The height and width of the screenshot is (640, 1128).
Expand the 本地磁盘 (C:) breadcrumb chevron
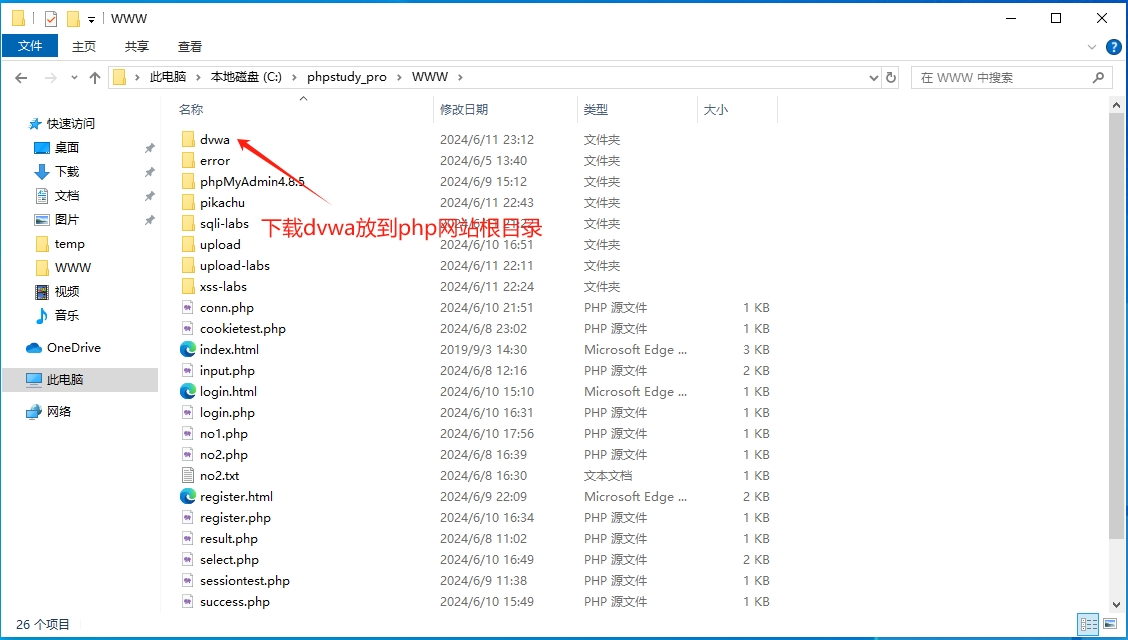point(294,77)
